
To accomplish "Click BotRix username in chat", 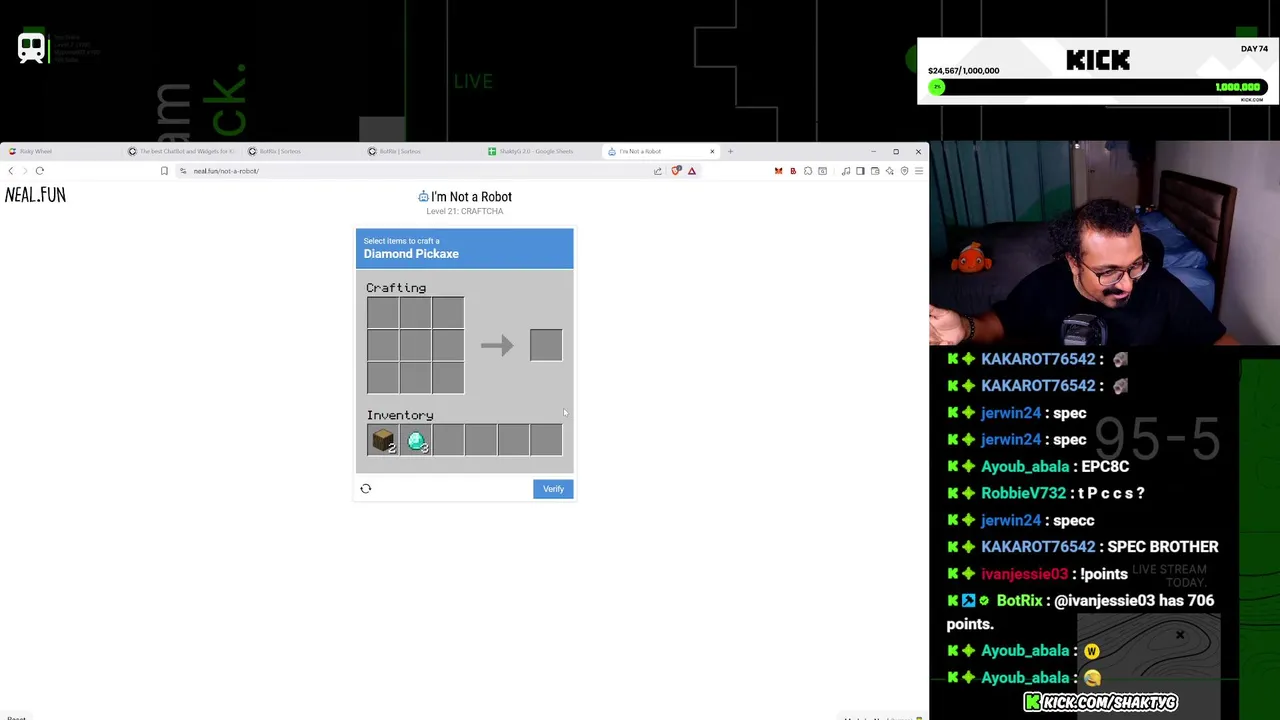I will [1019, 601].
